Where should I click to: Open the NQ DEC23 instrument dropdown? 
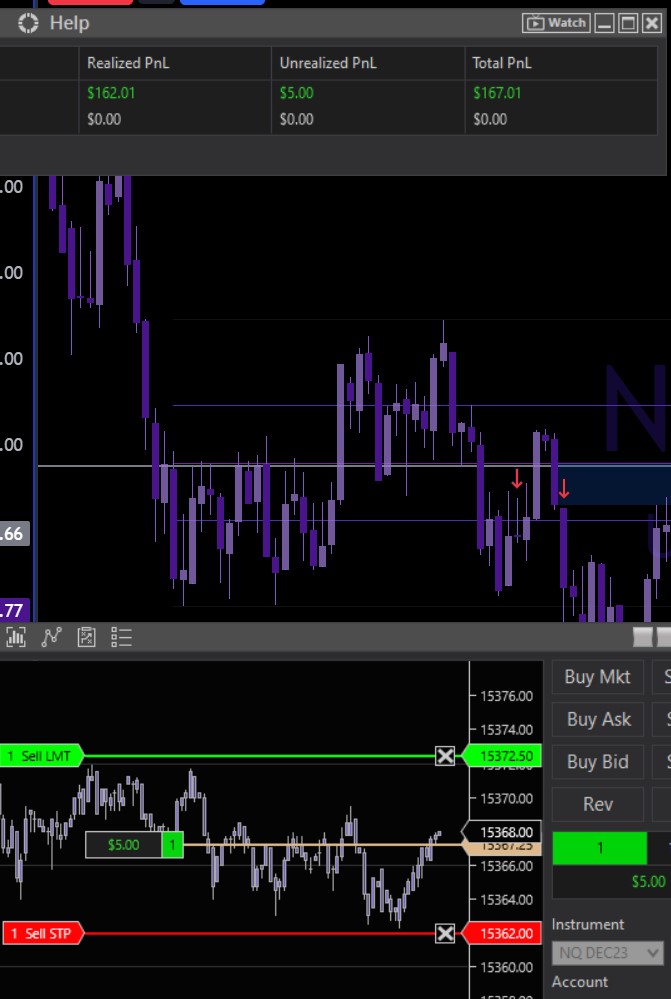607,953
